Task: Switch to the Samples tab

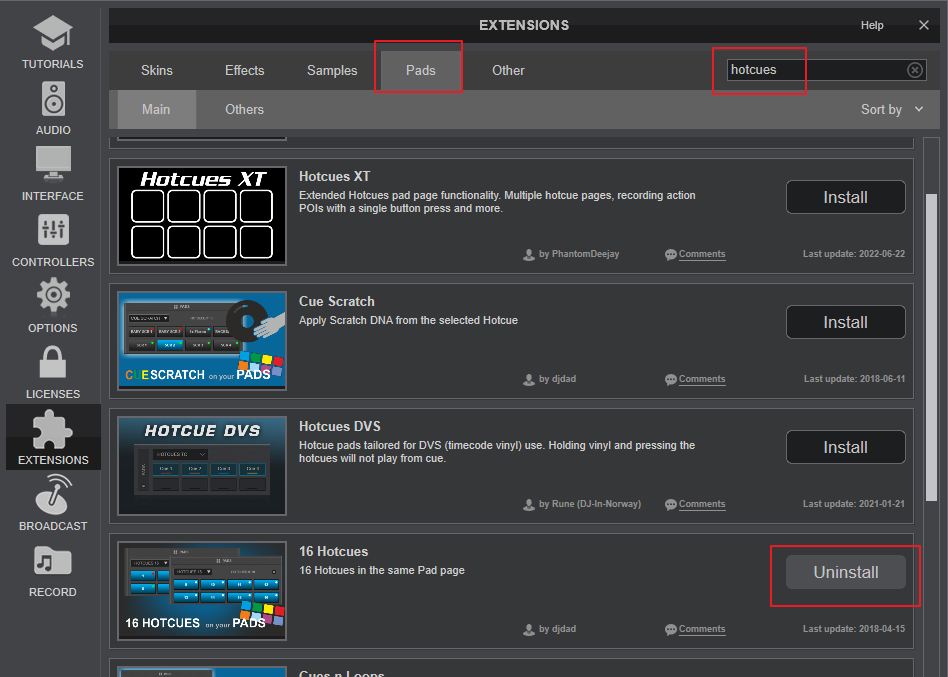Action: pyautogui.click(x=332, y=70)
